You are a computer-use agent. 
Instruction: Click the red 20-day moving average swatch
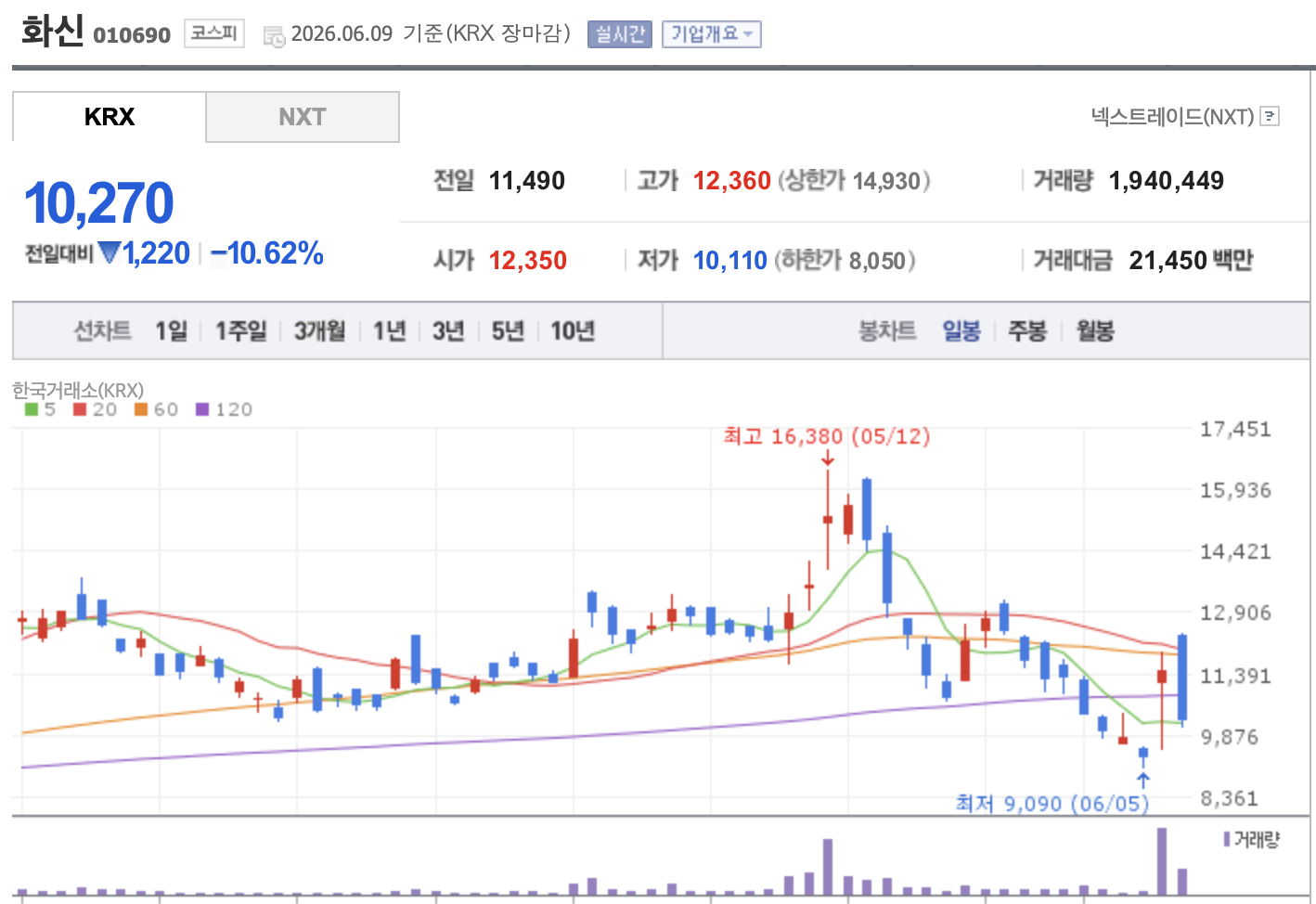click(80, 409)
